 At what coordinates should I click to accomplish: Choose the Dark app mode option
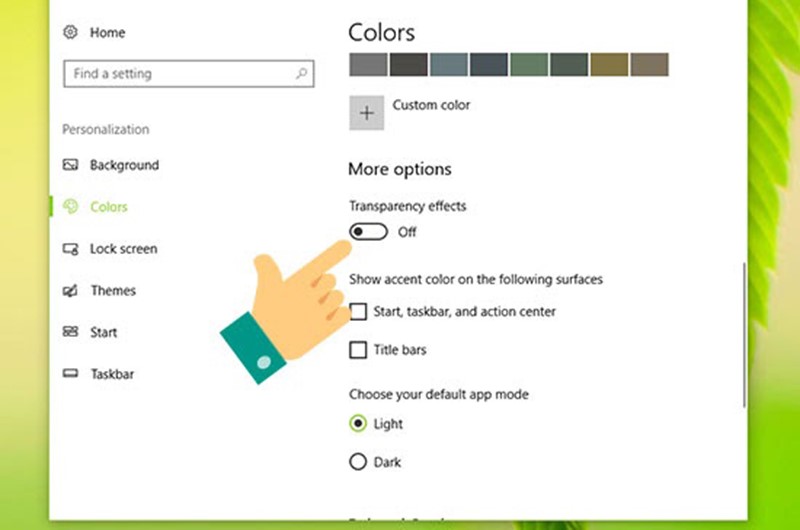(358, 462)
